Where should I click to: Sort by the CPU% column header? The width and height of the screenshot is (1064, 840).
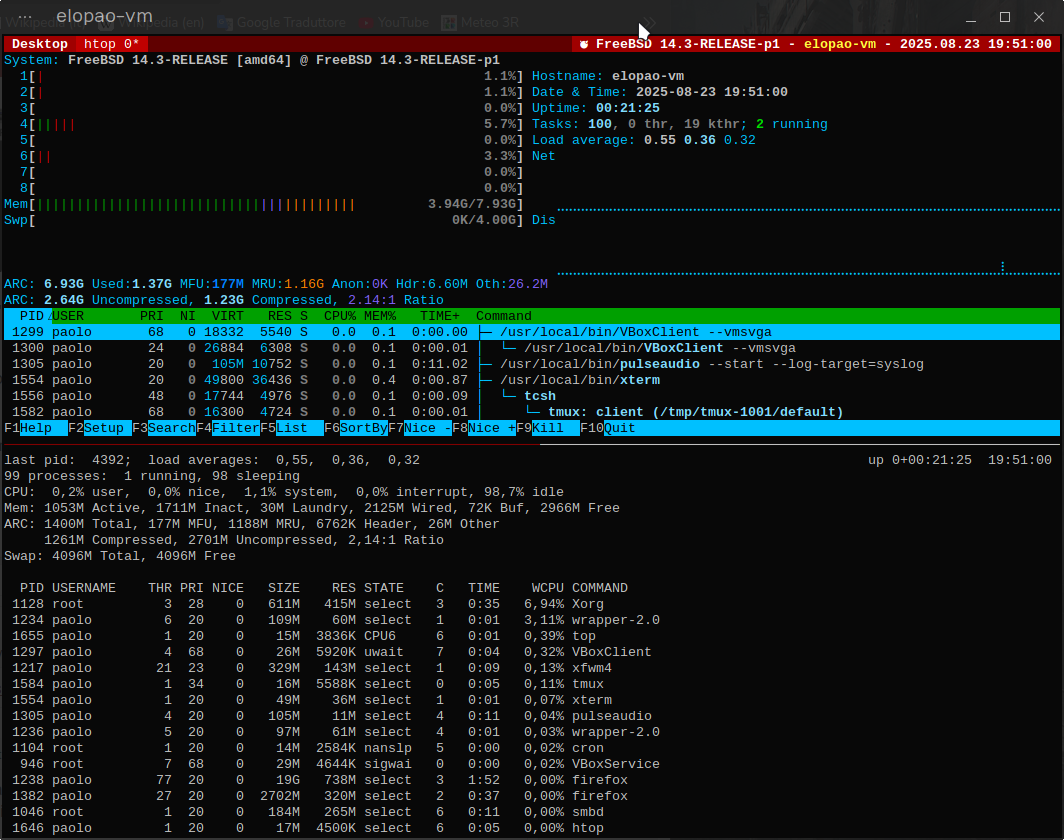pos(340,316)
